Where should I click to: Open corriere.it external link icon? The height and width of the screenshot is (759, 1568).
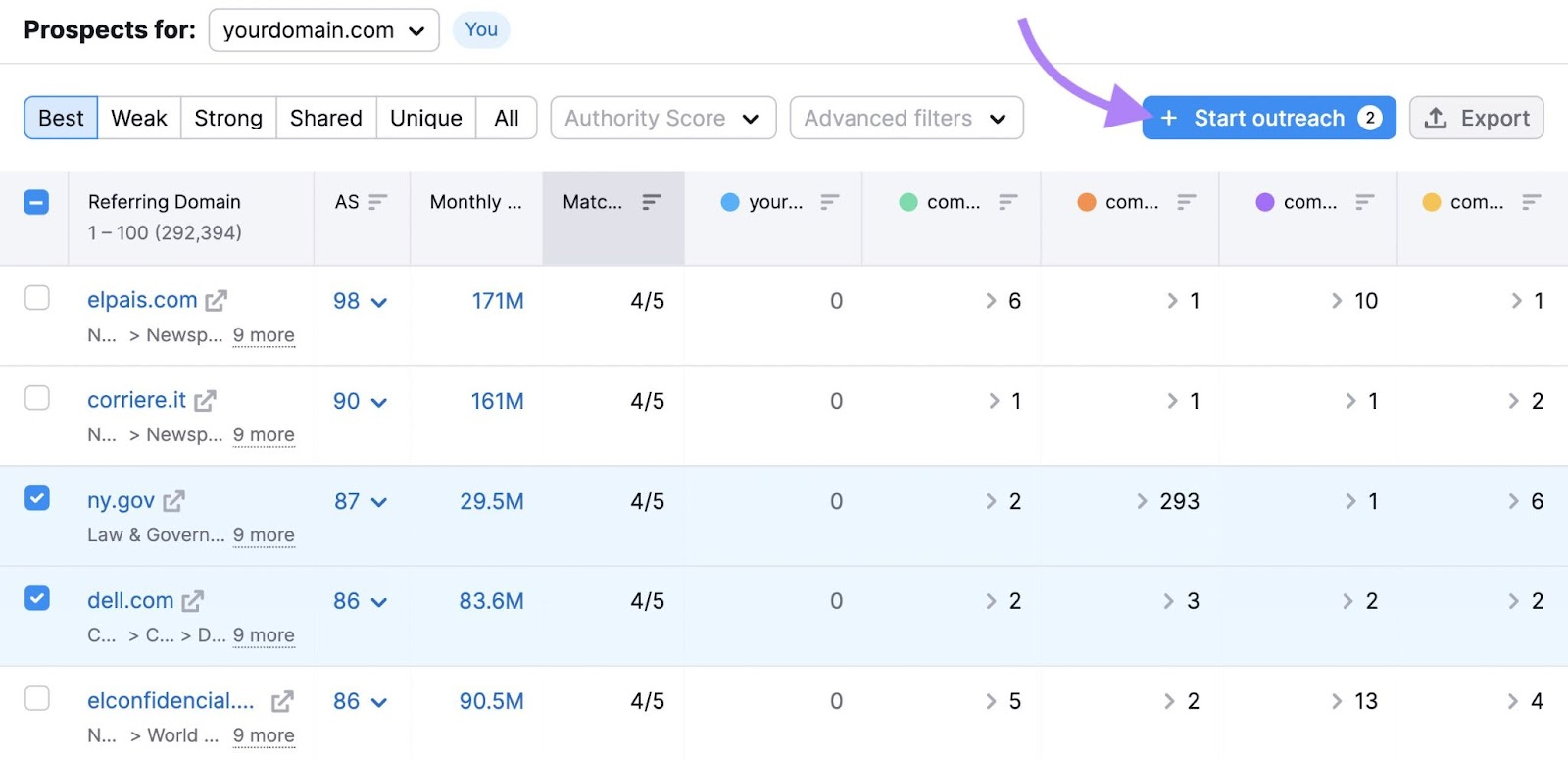click(205, 401)
